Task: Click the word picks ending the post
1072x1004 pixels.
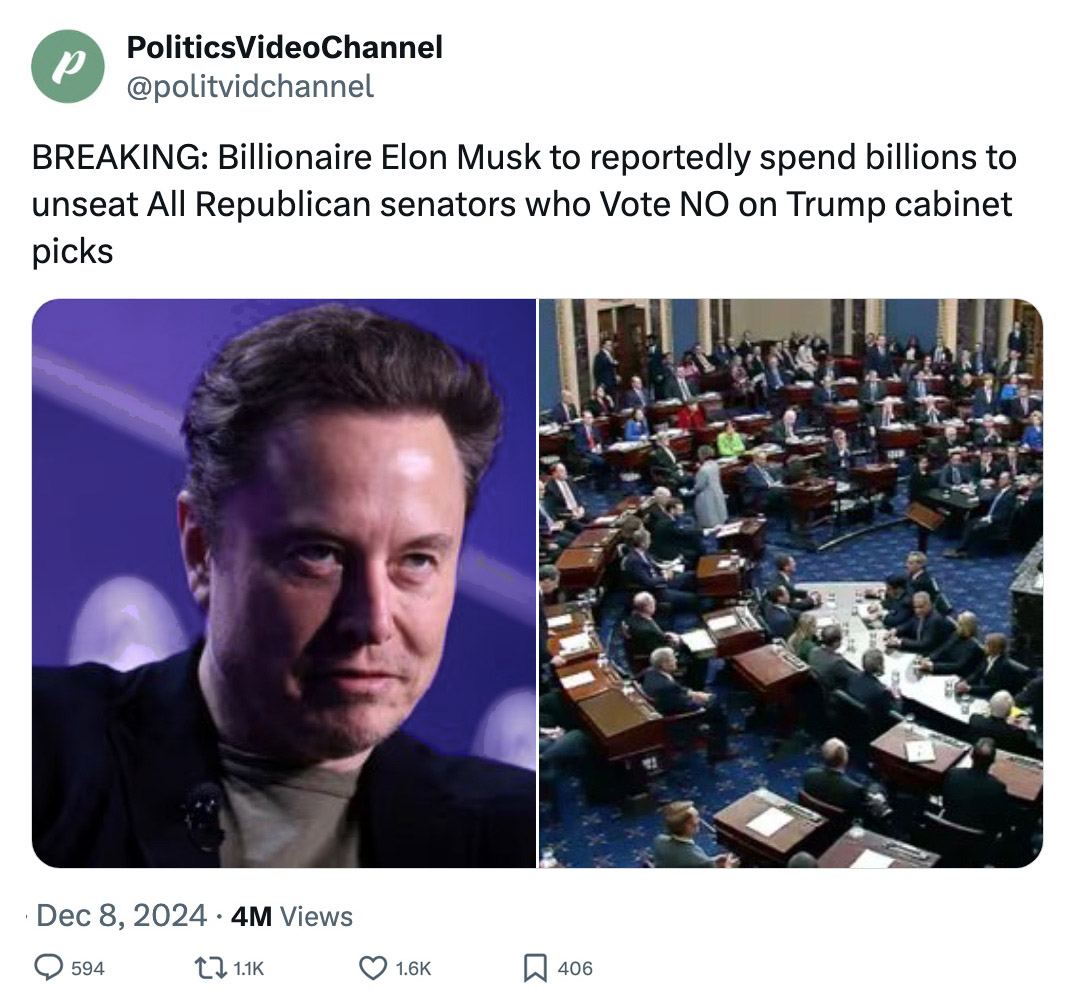Action: click(72, 252)
